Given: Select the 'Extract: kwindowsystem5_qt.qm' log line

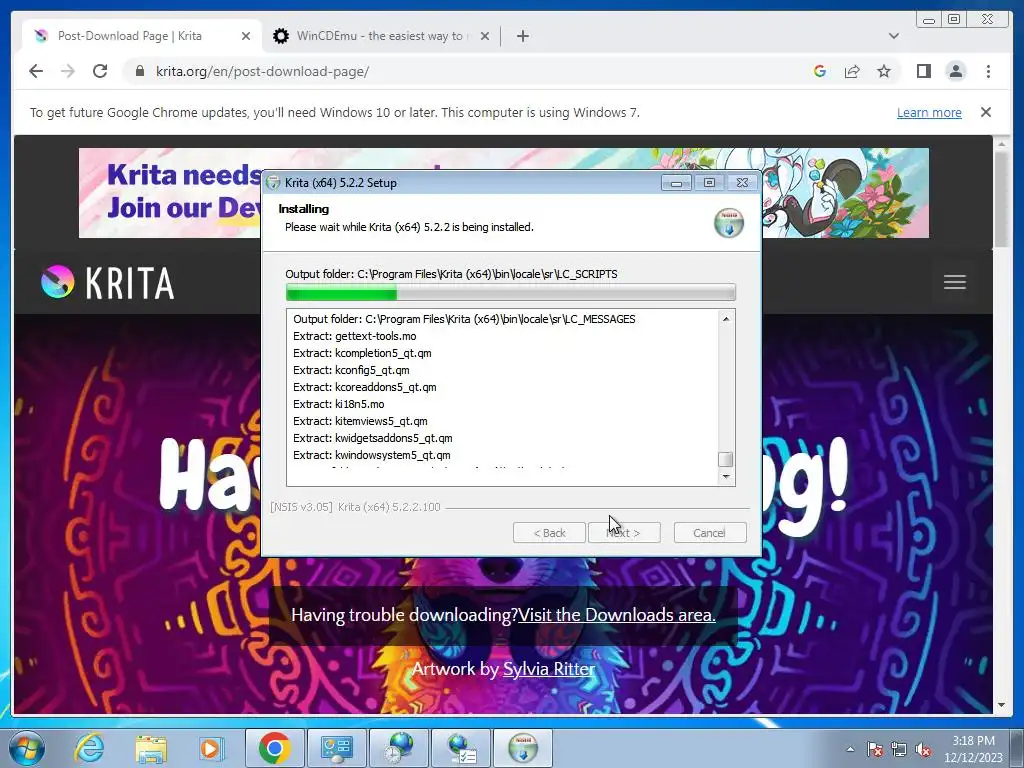Looking at the screenshot, I should [x=372, y=455].
